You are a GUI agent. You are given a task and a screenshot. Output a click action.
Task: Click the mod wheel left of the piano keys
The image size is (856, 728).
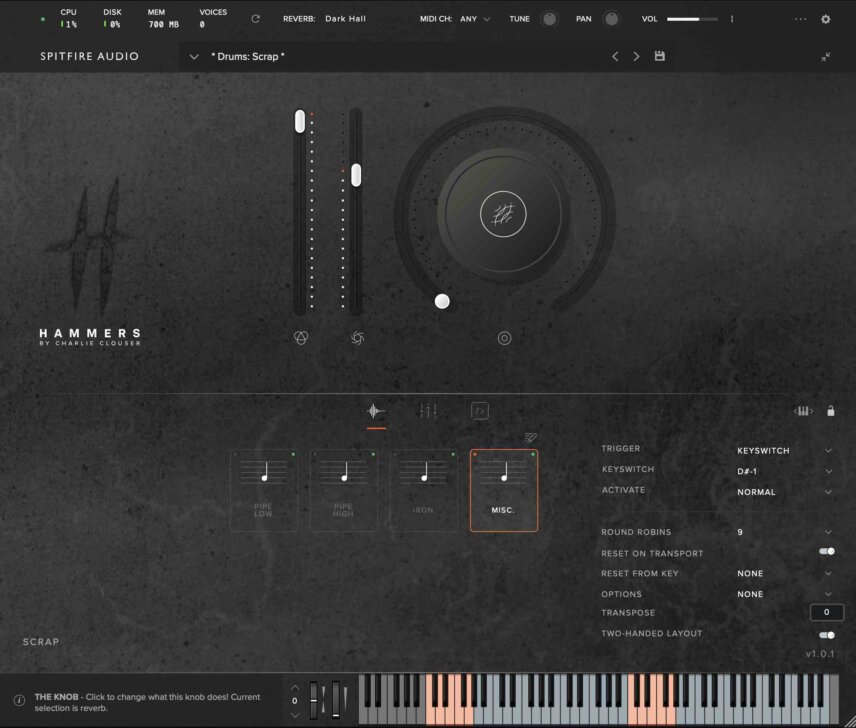click(336, 700)
